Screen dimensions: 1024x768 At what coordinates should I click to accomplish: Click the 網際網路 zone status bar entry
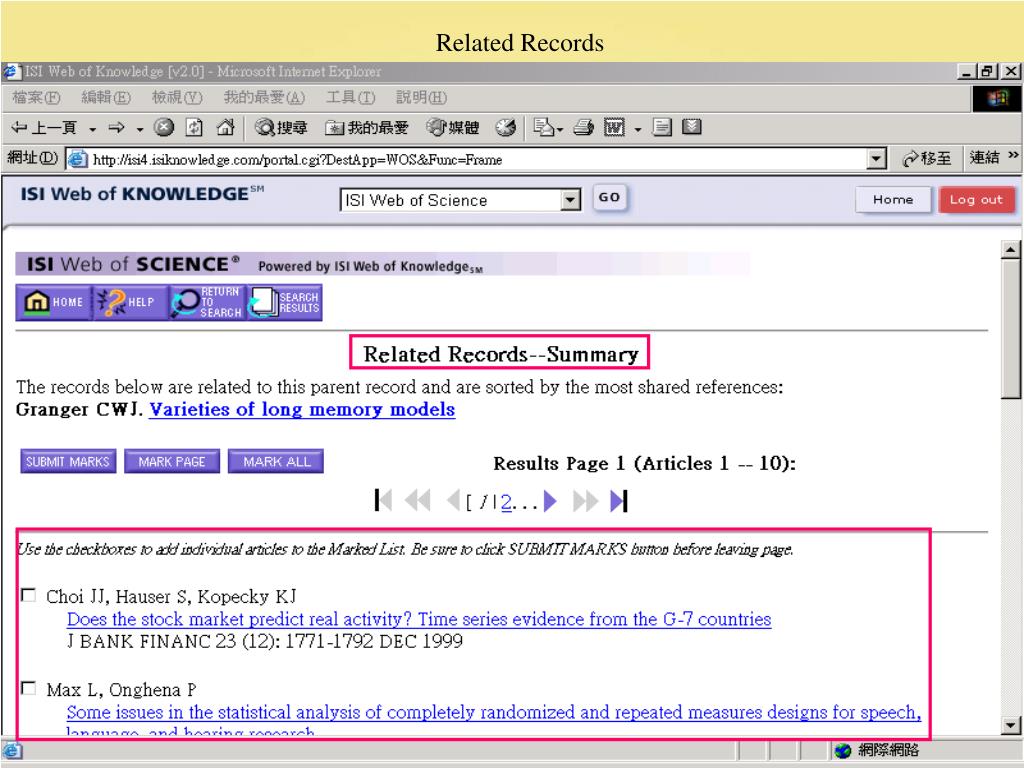[876, 750]
